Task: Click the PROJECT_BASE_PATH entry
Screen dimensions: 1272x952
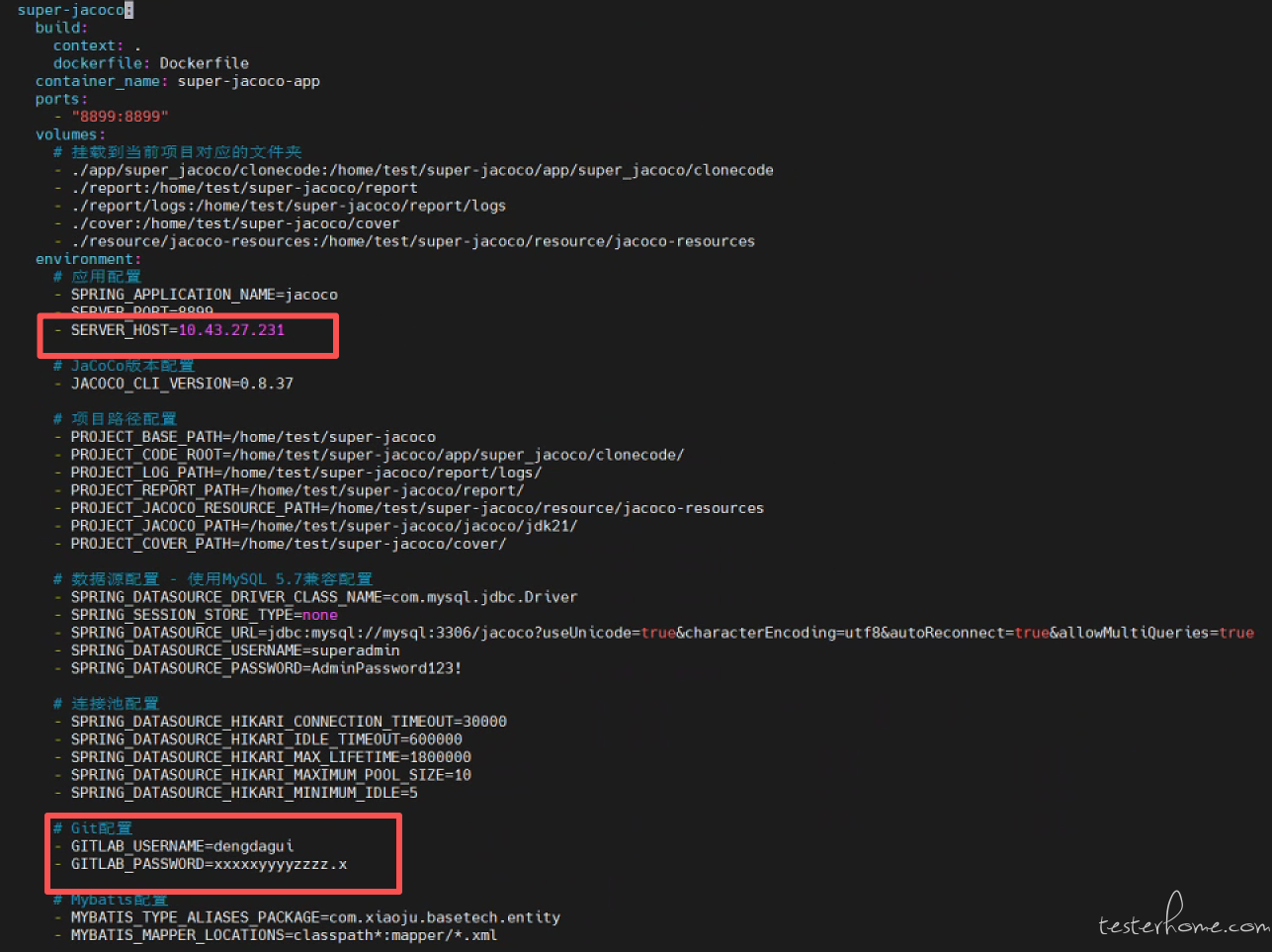Action: click(253, 437)
